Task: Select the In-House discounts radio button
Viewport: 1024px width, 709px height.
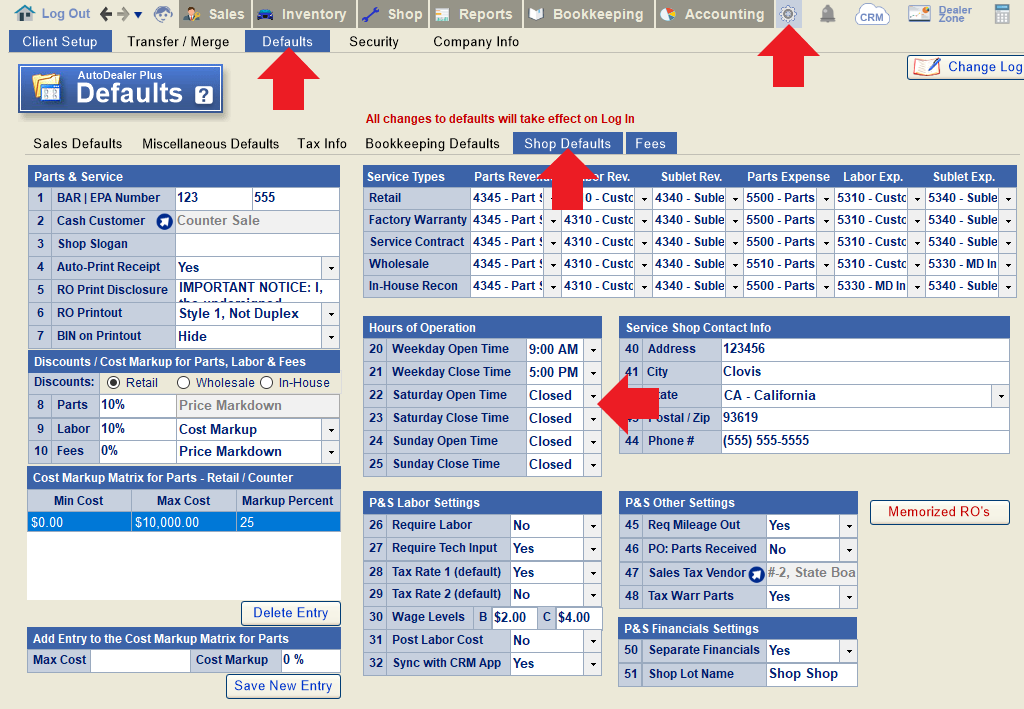Action: click(266, 383)
